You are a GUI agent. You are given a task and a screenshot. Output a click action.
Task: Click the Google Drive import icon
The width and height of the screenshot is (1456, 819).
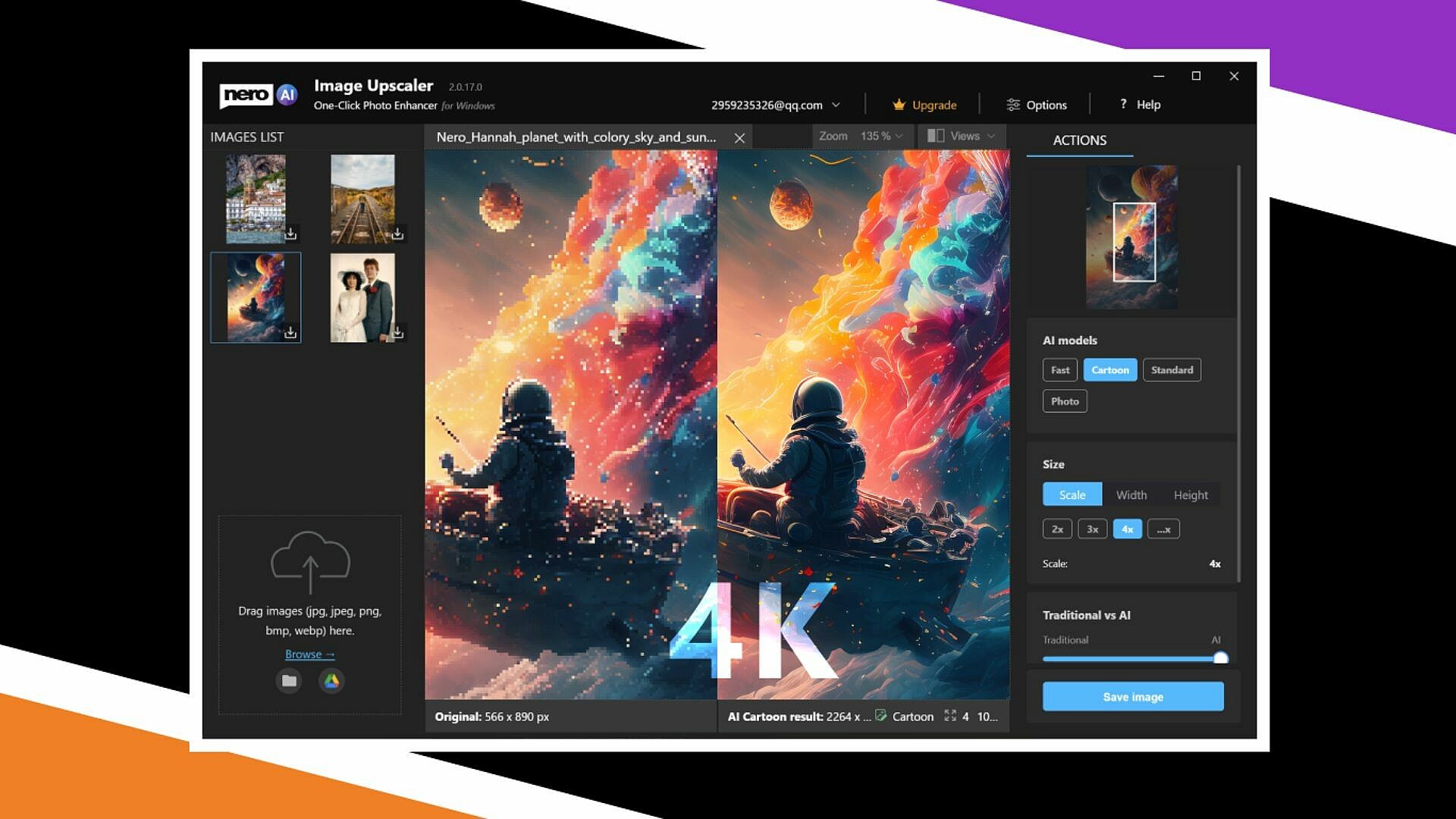tap(331, 681)
